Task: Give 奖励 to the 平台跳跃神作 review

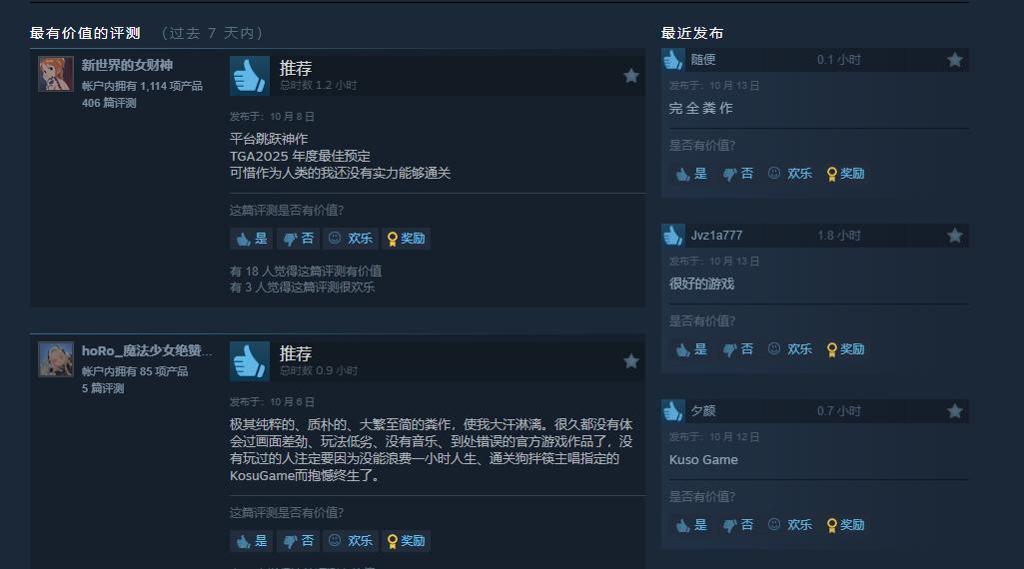Action: point(406,238)
